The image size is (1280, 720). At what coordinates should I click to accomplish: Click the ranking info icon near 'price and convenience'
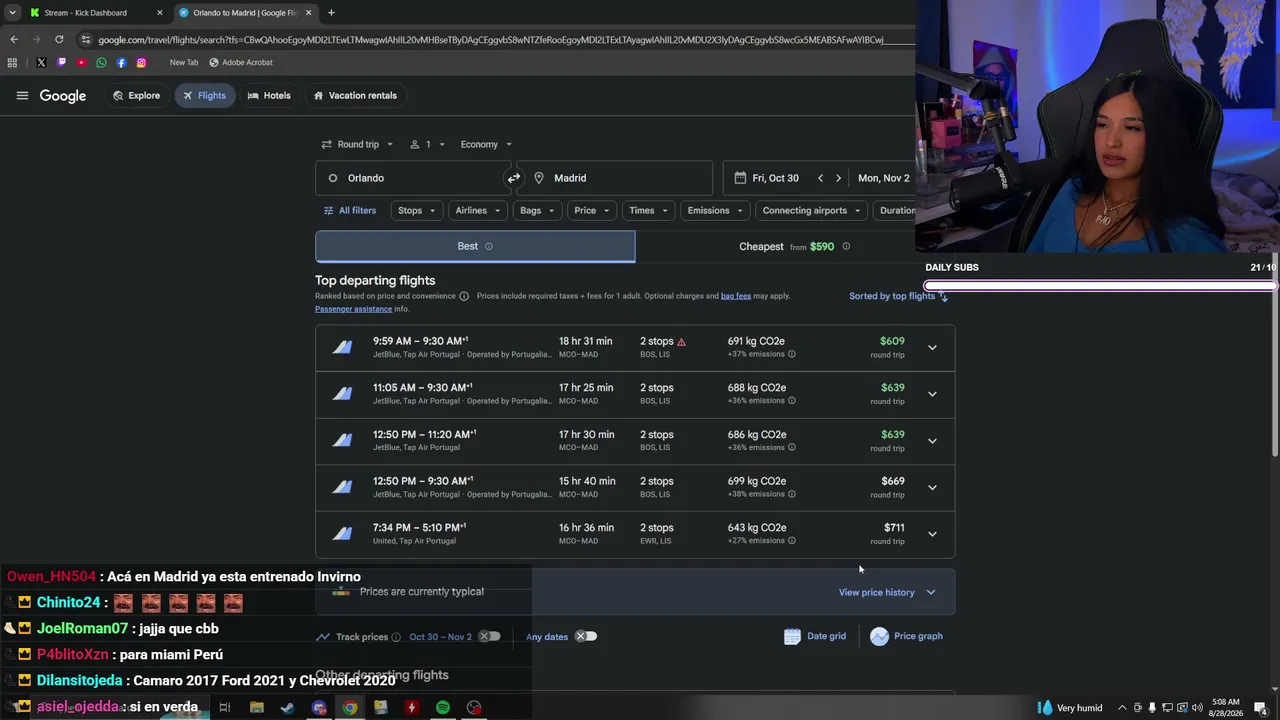pyautogui.click(x=464, y=296)
